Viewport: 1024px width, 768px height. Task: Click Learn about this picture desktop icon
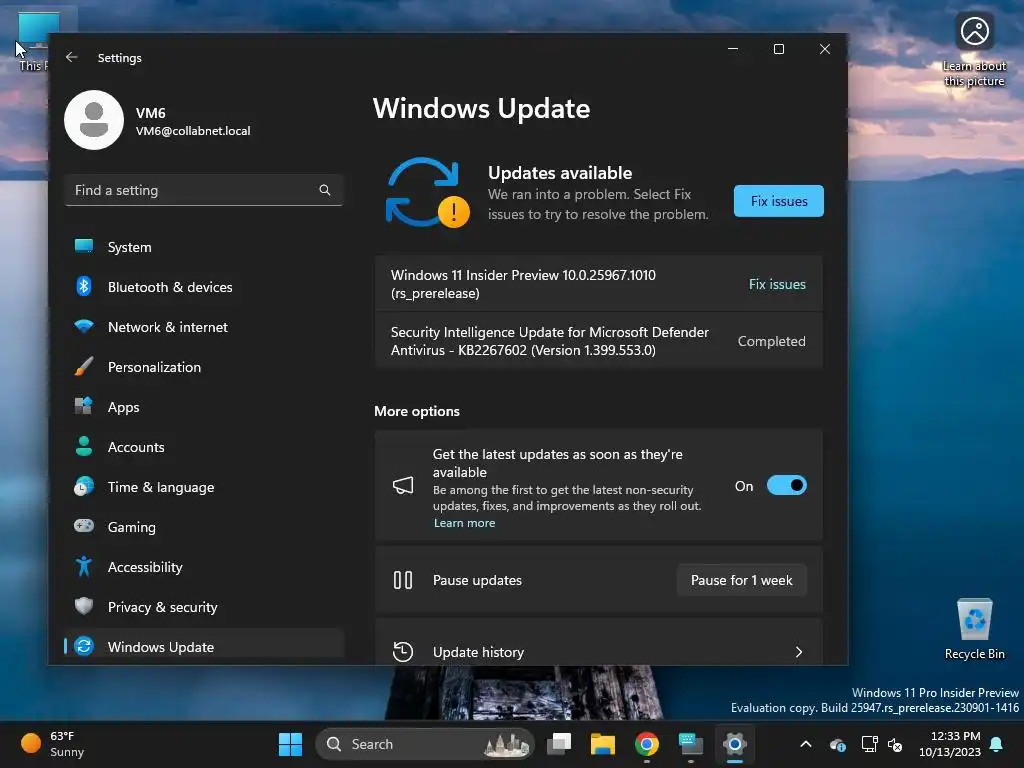pyautogui.click(x=974, y=51)
